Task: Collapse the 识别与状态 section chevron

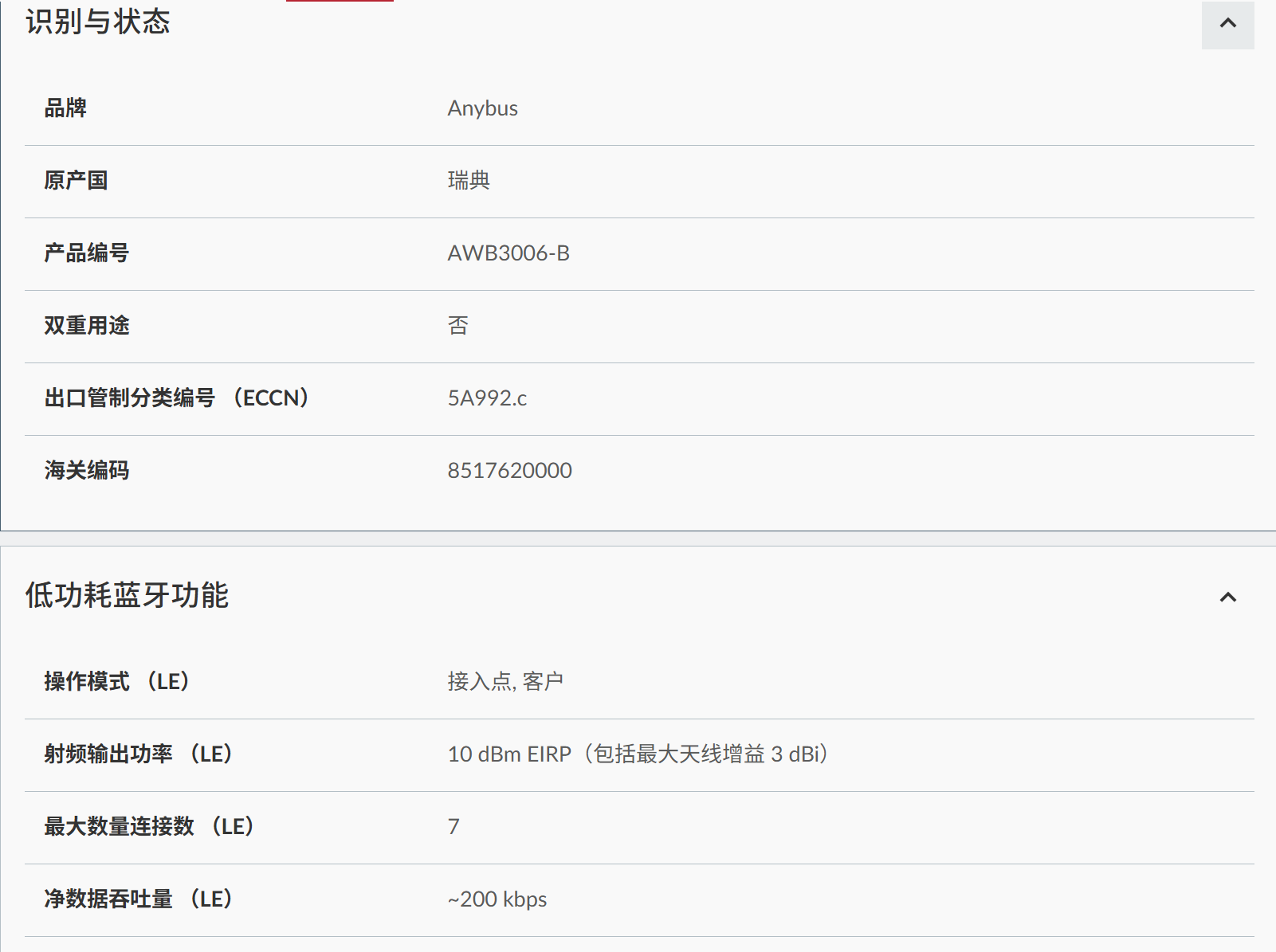Action: [x=1227, y=24]
